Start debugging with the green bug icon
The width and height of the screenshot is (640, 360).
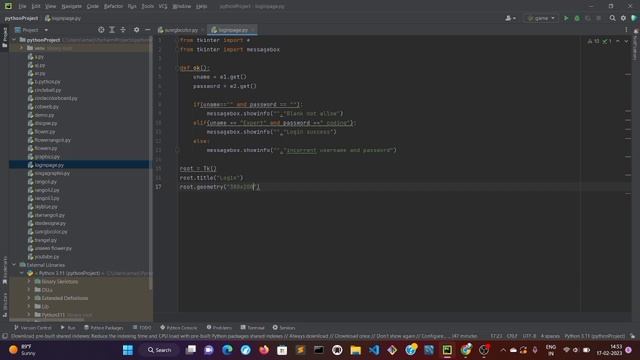pos(577,18)
